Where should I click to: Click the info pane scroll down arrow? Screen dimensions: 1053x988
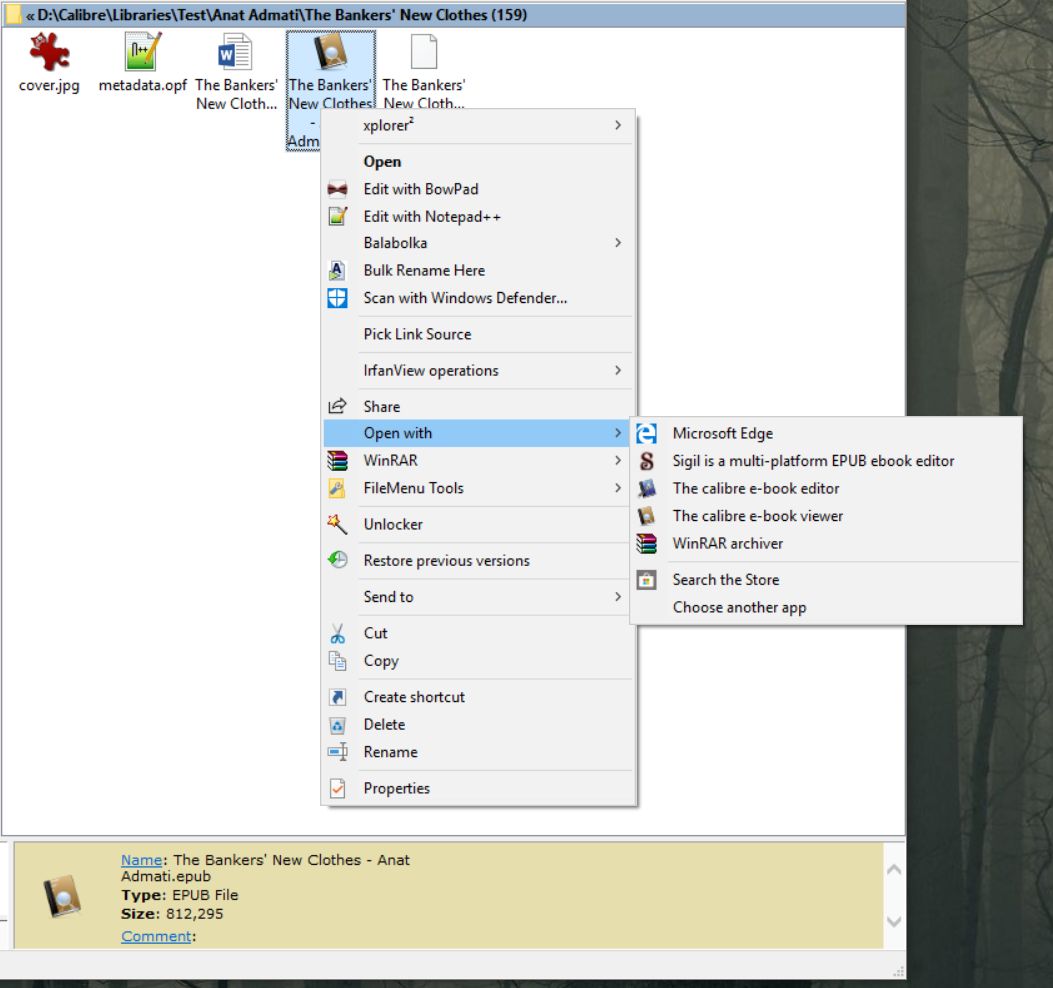[x=894, y=922]
